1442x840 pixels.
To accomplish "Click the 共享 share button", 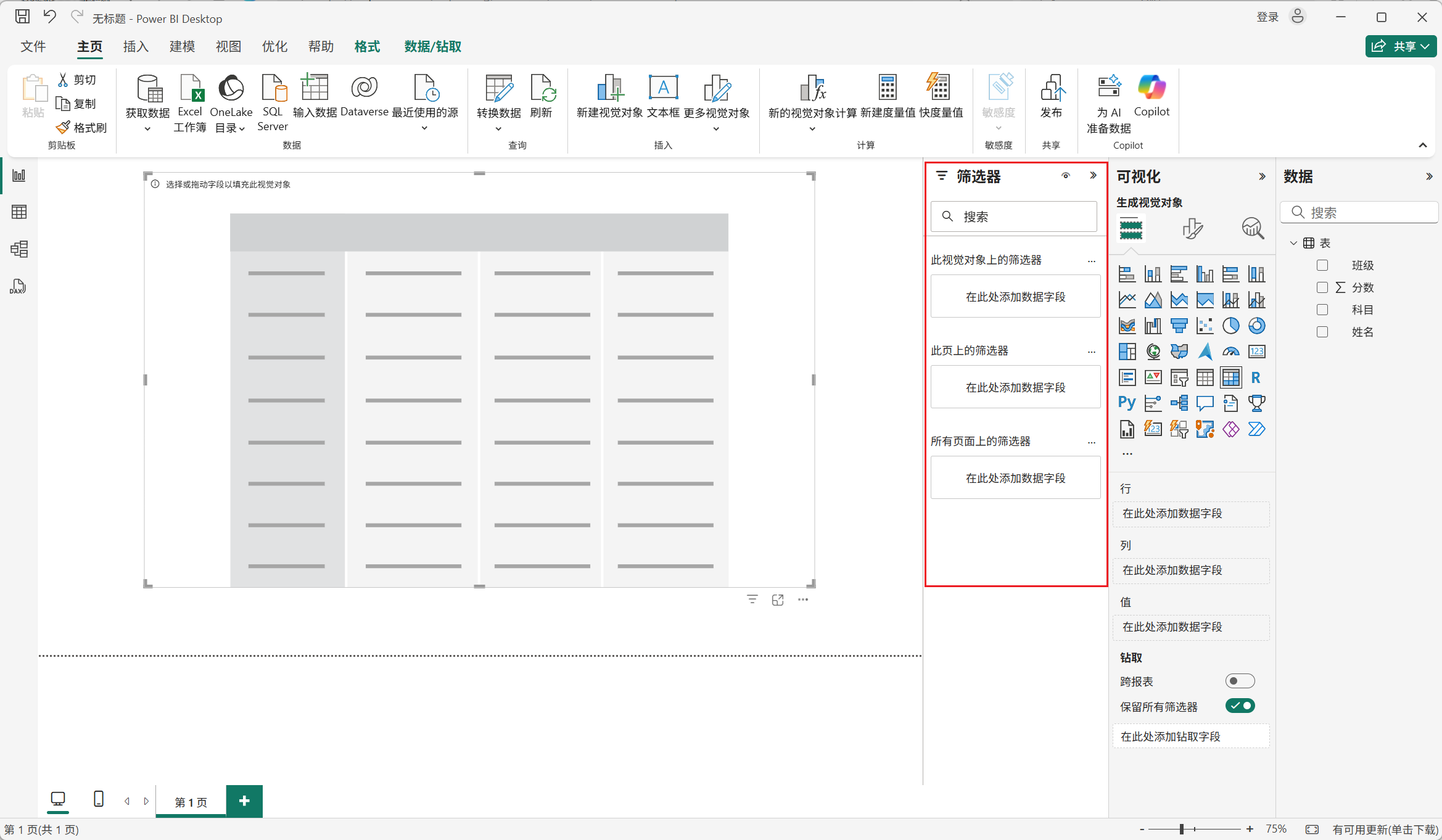I will (x=1400, y=46).
